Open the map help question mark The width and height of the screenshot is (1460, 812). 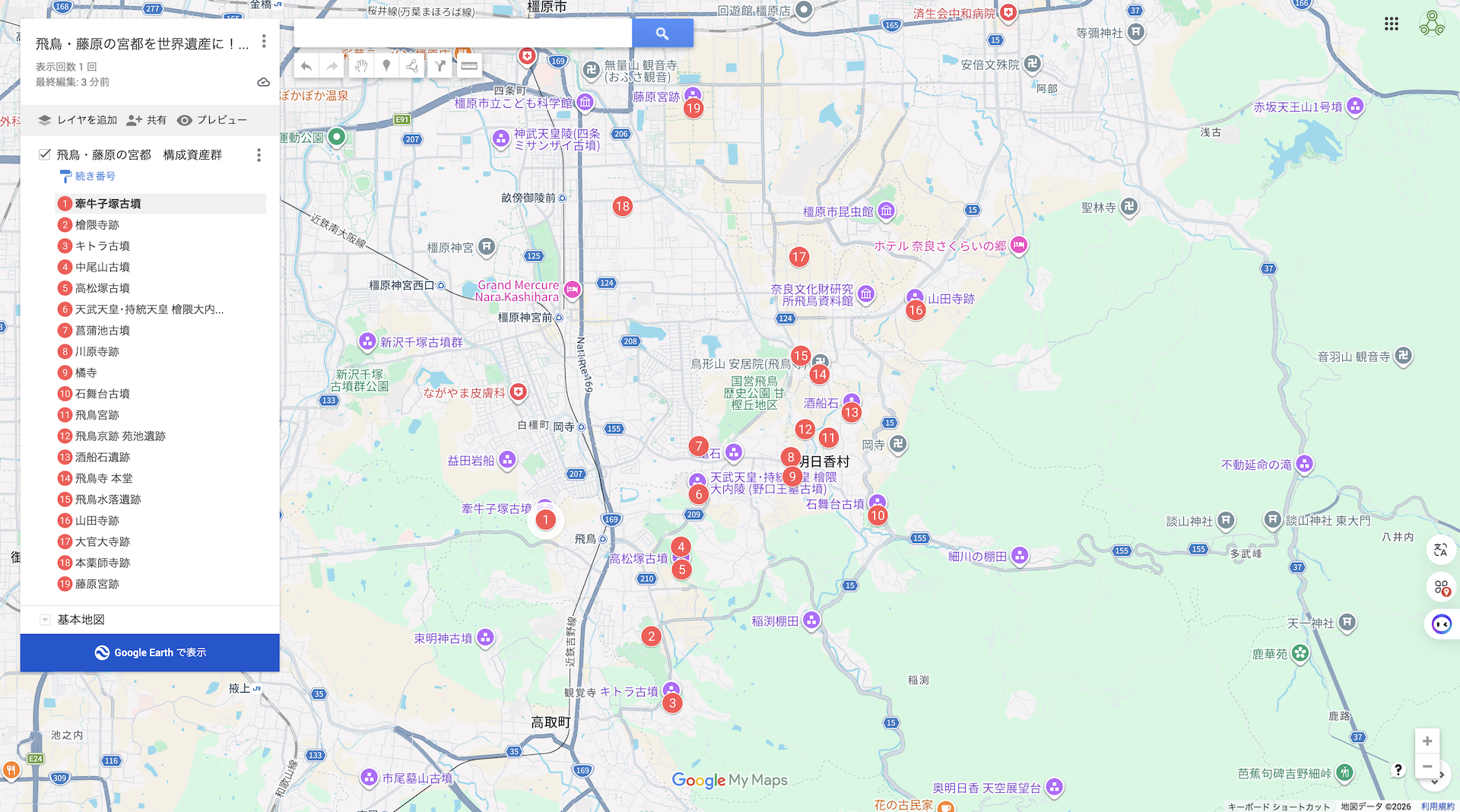(x=1398, y=770)
